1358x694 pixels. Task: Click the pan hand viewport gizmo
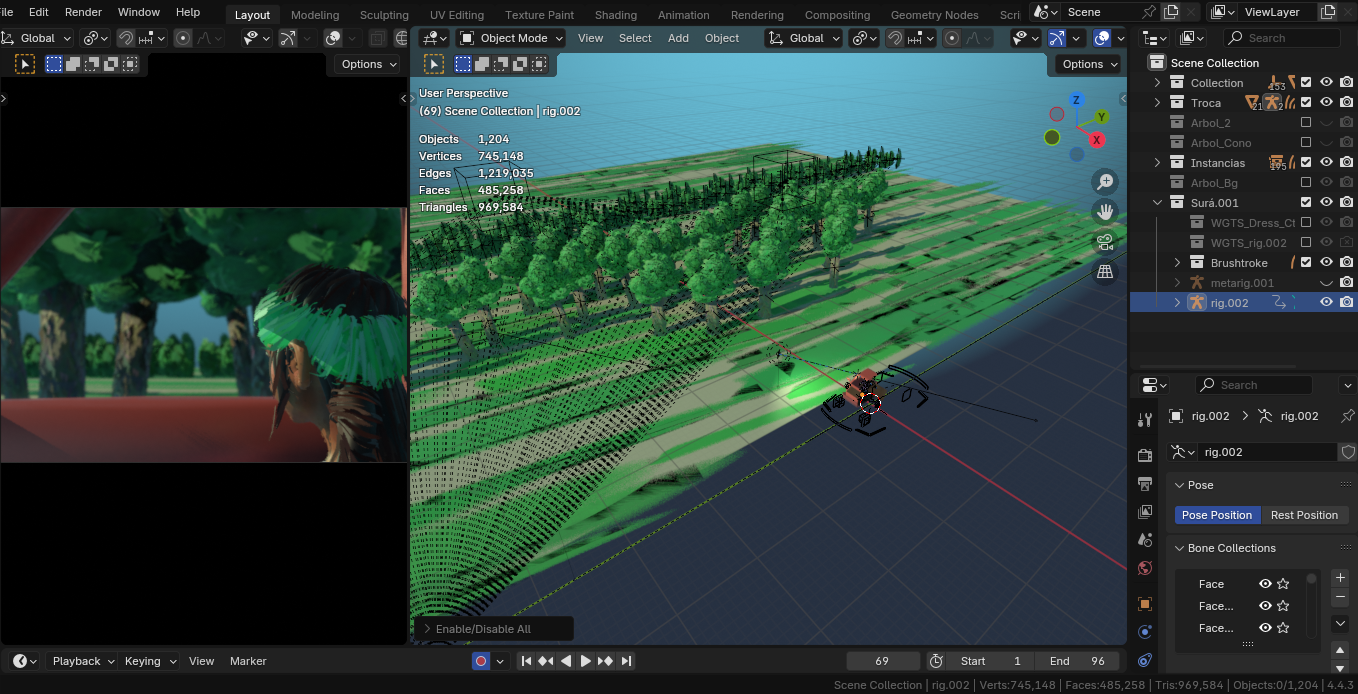coord(1105,211)
